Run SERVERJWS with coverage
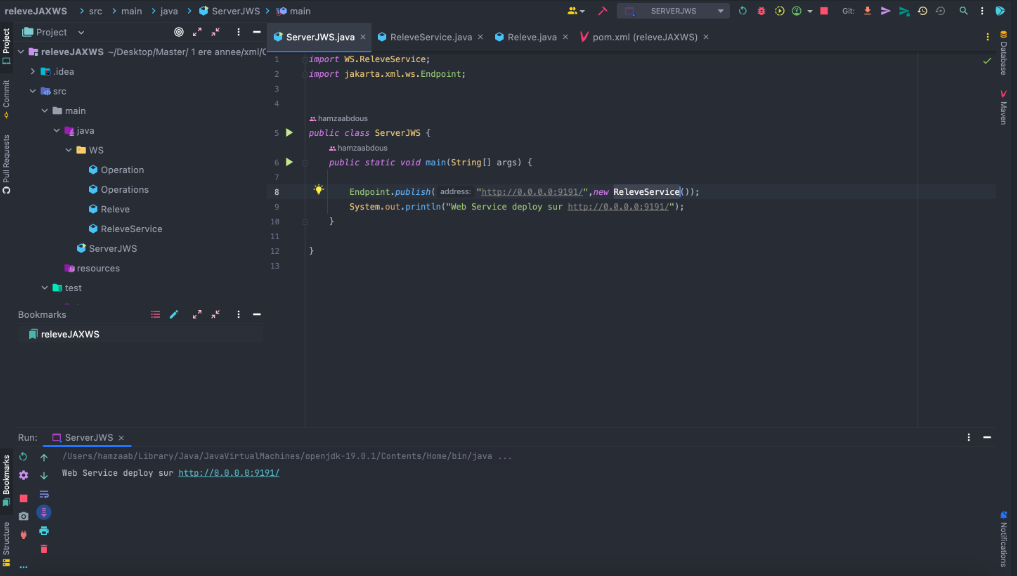Screen dimensions: 1017x576 (x=780, y=10)
